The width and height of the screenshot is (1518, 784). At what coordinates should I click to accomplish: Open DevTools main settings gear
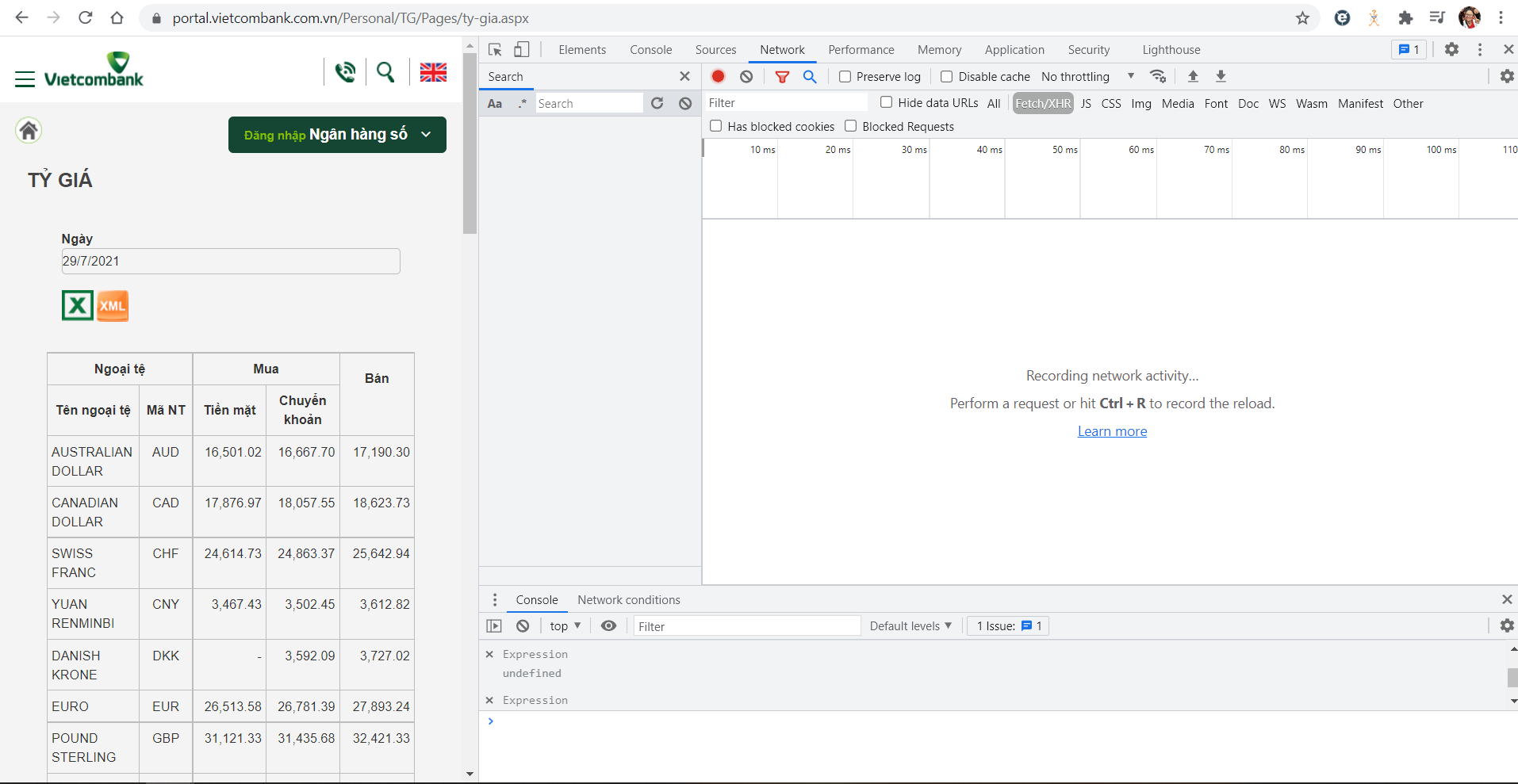coord(1451,49)
